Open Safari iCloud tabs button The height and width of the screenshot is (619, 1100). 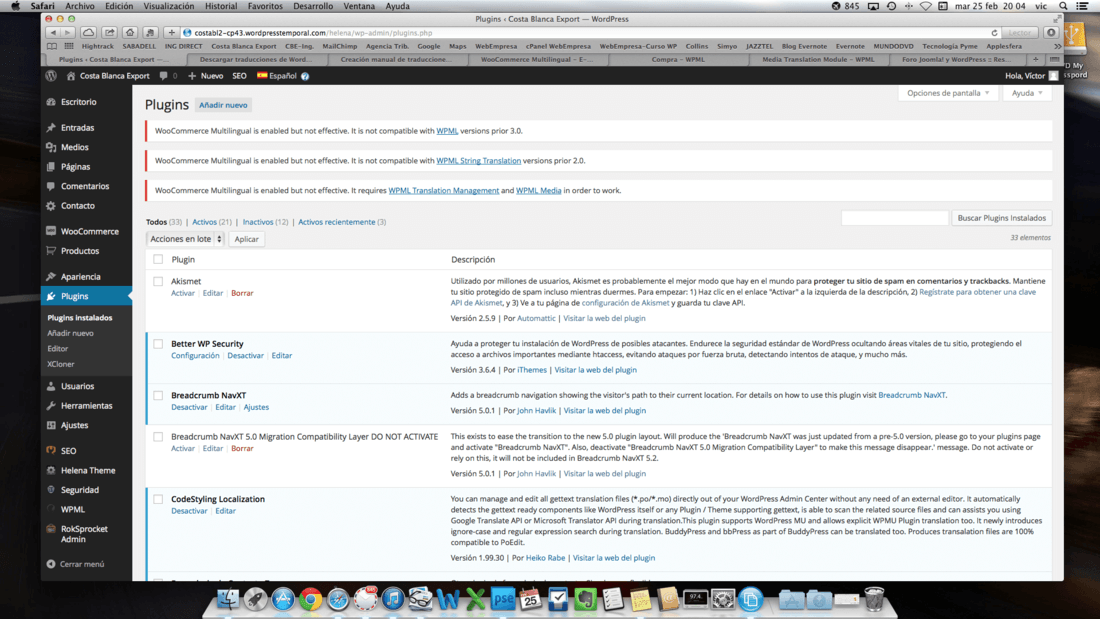tap(88, 32)
